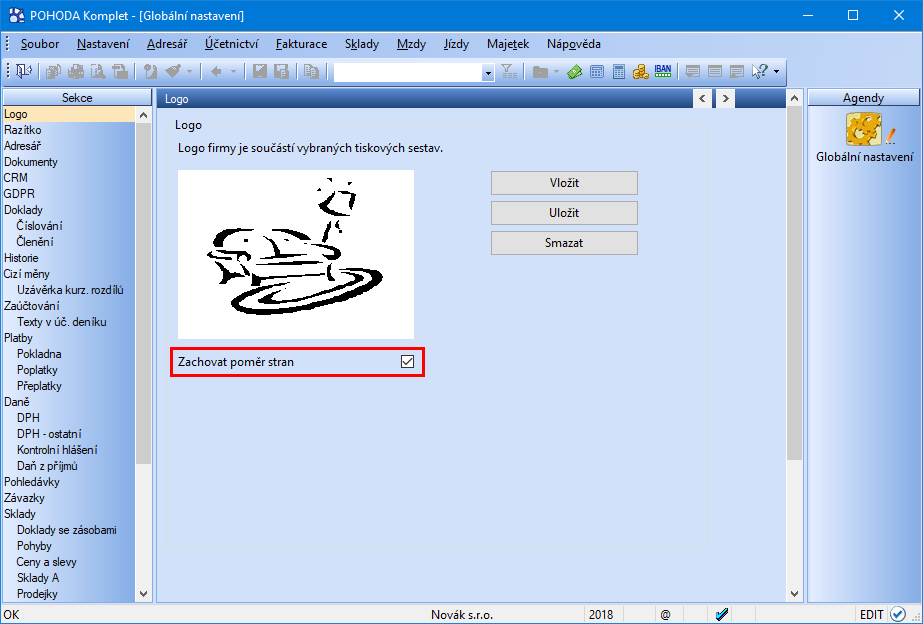The image size is (923, 624).
Task: Open the second calculator toolbar icon
Action: pos(619,72)
